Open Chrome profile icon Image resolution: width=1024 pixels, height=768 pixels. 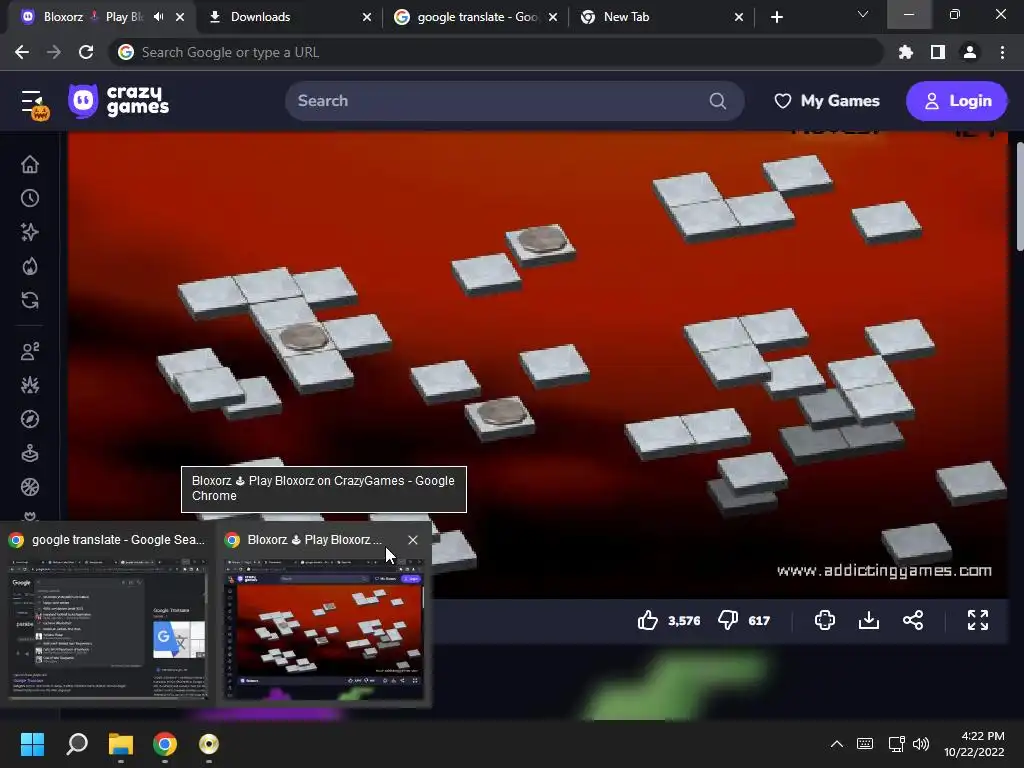[x=970, y=52]
